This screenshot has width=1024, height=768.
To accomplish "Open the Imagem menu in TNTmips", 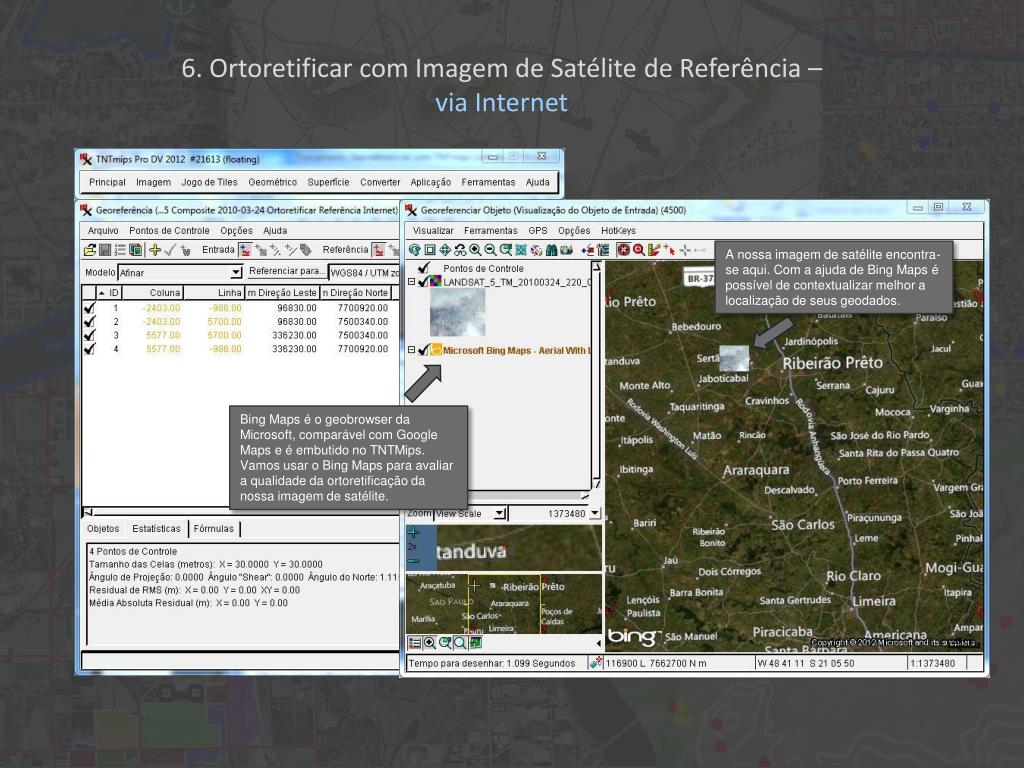I will 153,182.
